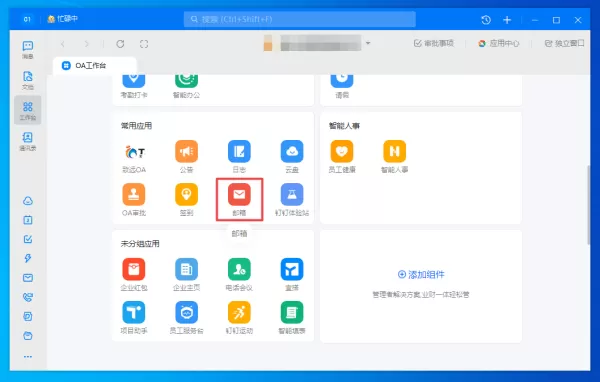Open 应用中心 app center

pos(499,43)
